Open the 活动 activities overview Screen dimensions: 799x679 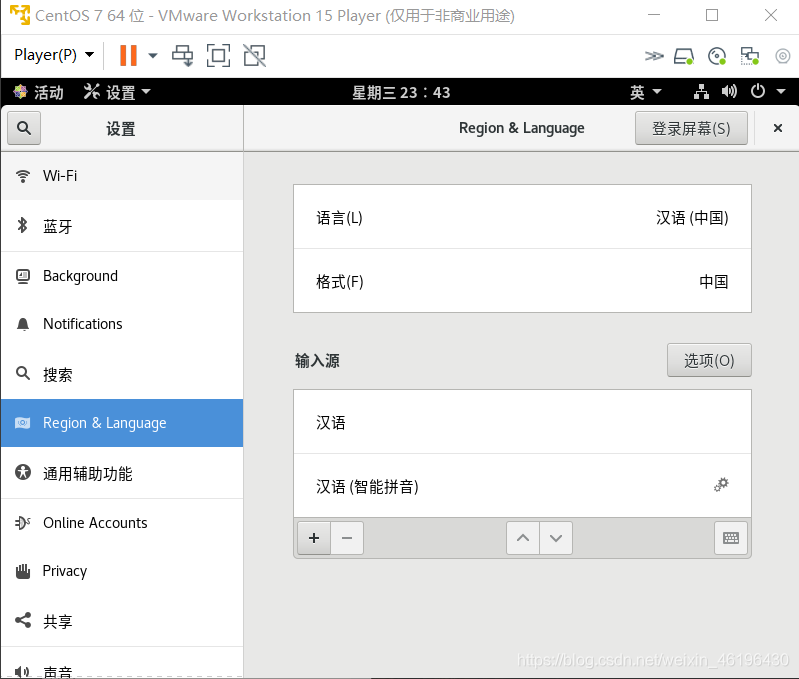[38, 92]
